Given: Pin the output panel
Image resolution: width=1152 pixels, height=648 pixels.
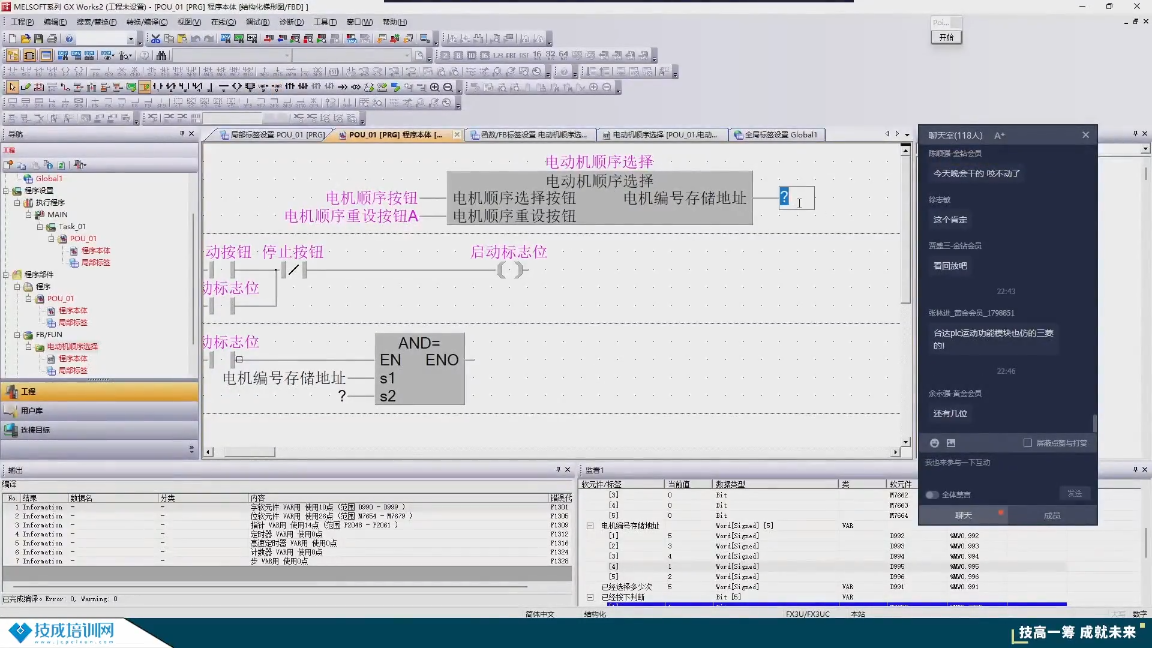Looking at the screenshot, I should click(558, 469).
